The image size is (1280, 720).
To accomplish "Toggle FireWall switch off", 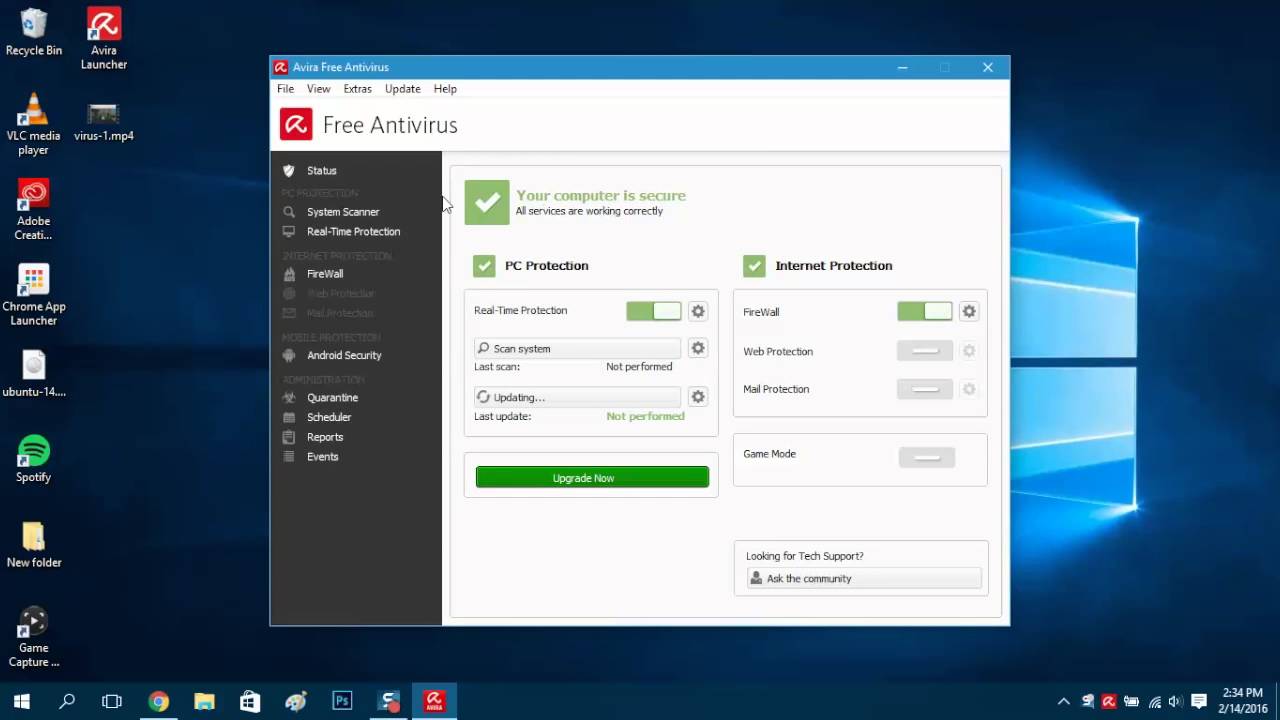I will 925,311.
